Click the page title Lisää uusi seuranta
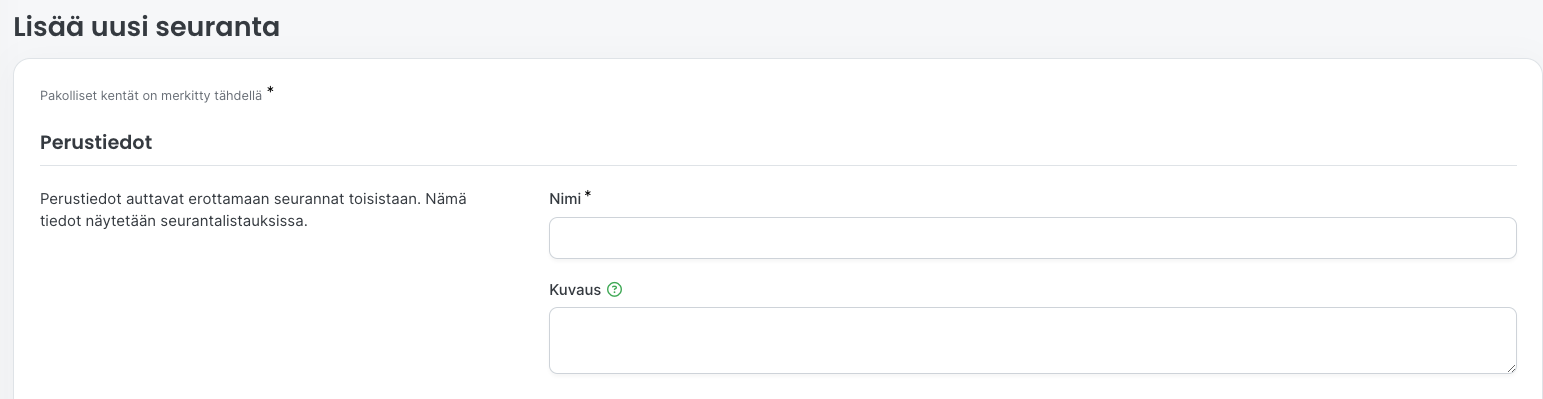Viewport: 1543px width, 399px height. [x=146, y=27]
